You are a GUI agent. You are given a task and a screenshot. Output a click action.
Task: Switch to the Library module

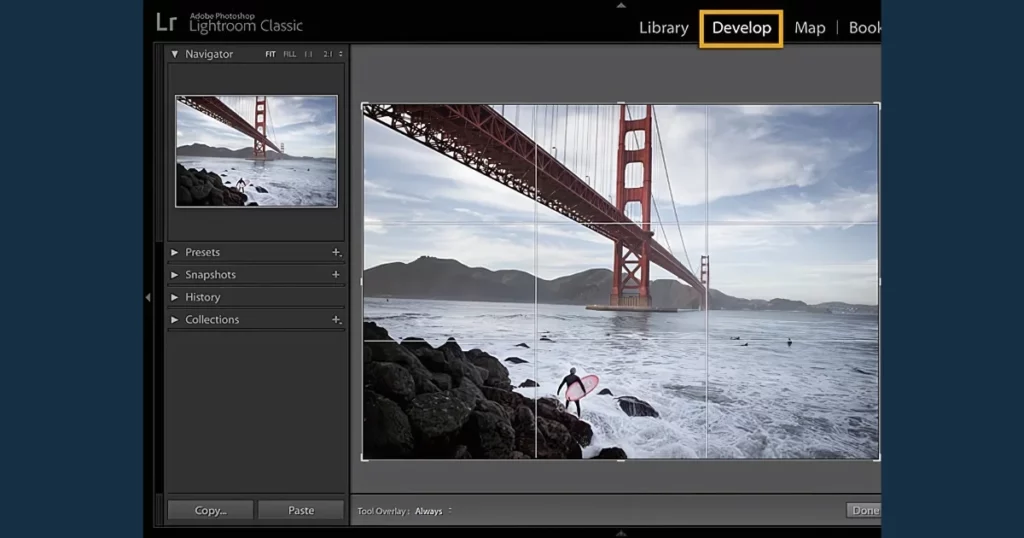coord(664,28)
